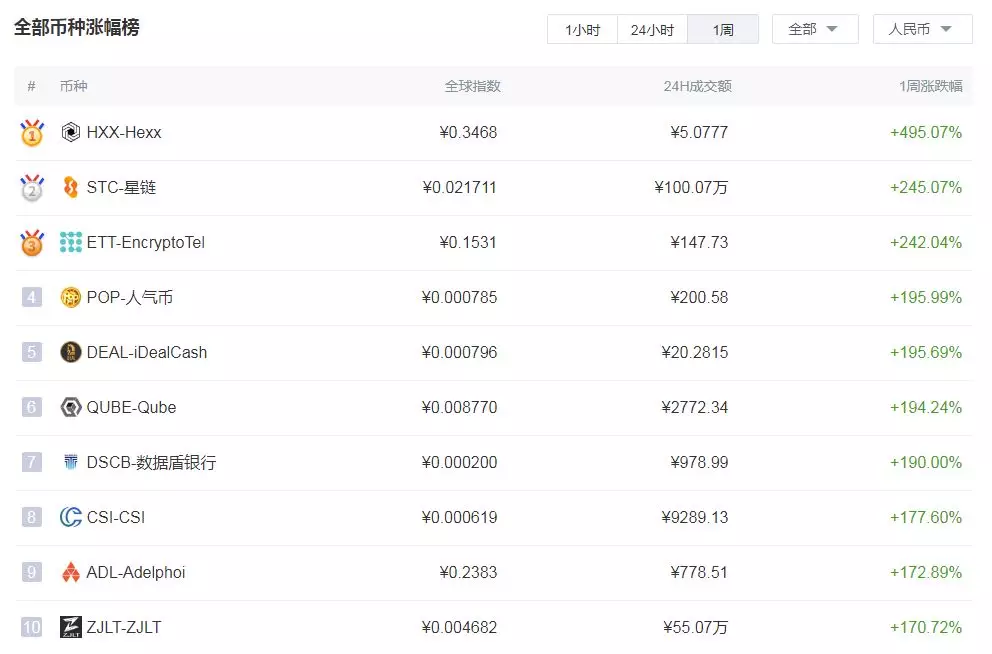The height and width of the screenshot is (654, 992).
Task: Click the ZJLT black square logo
Action: tap(70, 627)
